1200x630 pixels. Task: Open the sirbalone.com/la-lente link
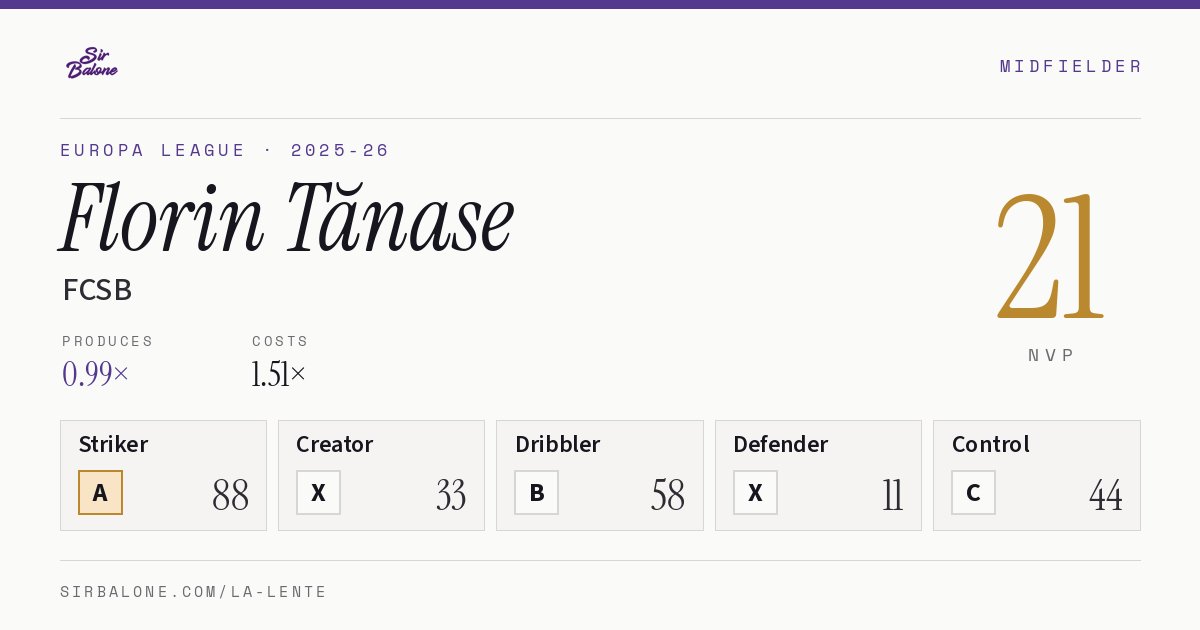point(194,592)
